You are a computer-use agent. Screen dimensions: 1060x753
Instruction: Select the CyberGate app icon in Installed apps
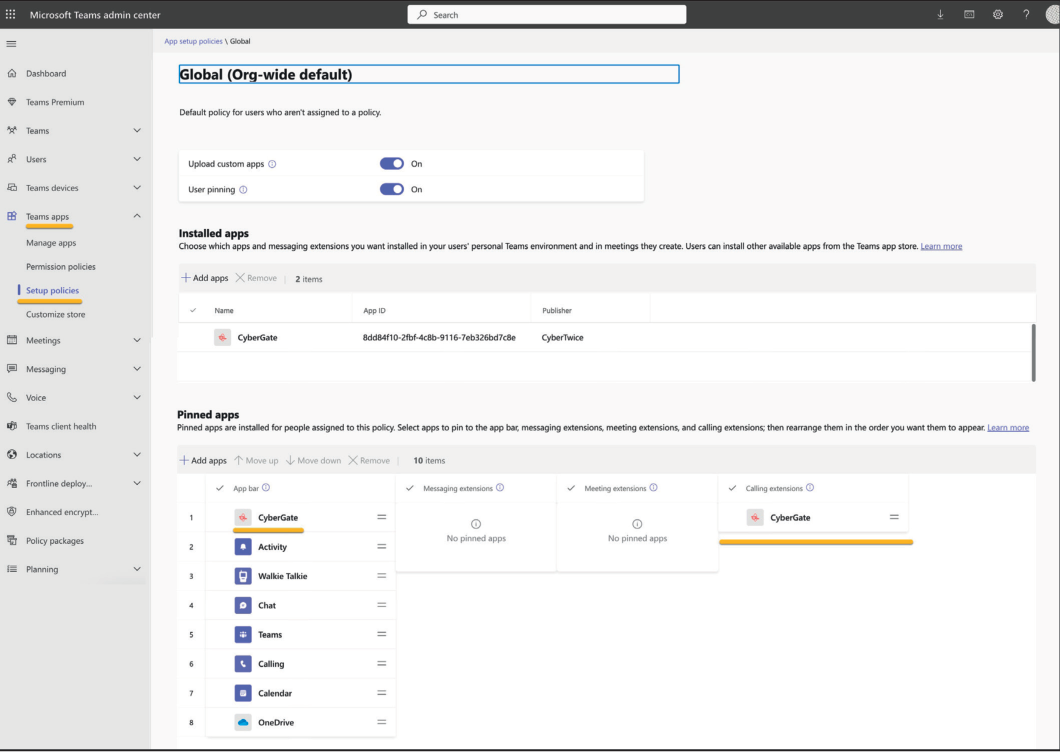coord(222,337)
